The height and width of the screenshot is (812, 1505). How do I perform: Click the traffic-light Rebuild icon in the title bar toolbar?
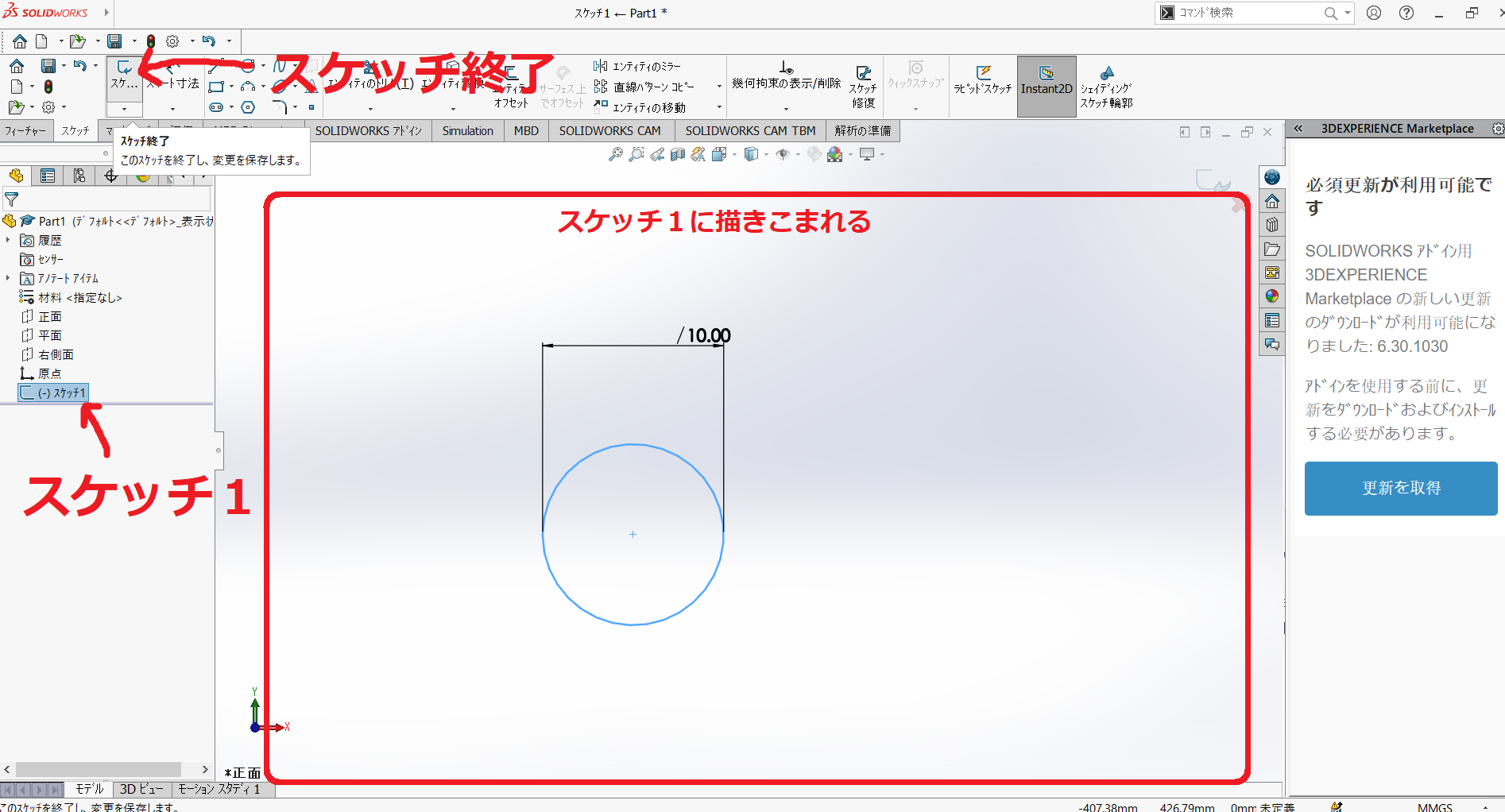(x=150, y=41)
